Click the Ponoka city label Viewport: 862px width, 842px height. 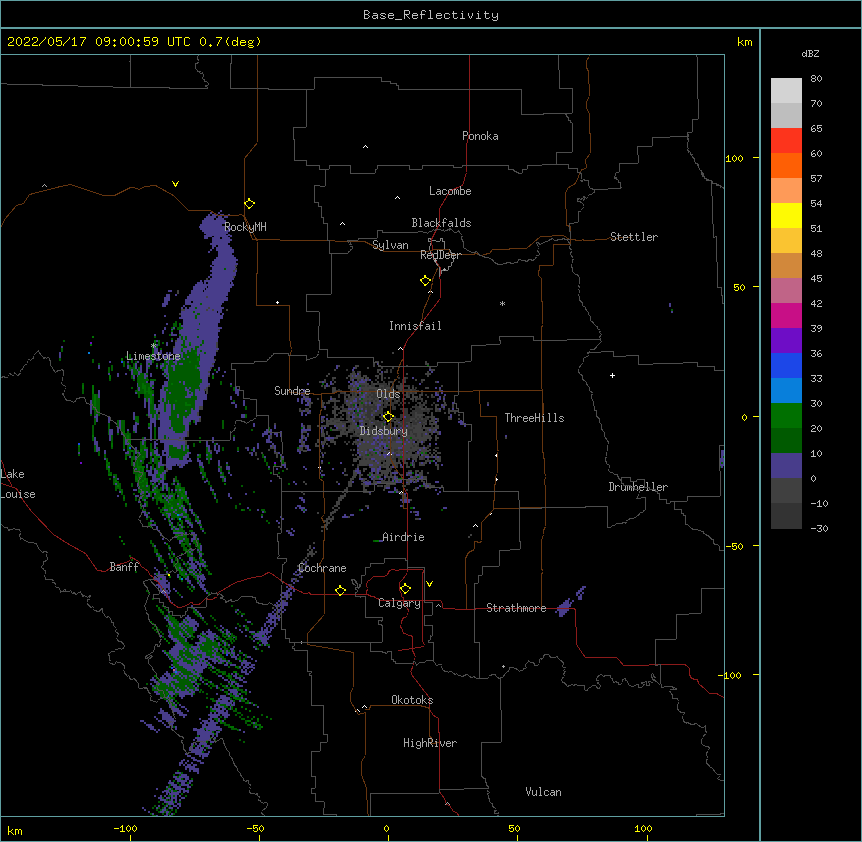click(480, 136)
